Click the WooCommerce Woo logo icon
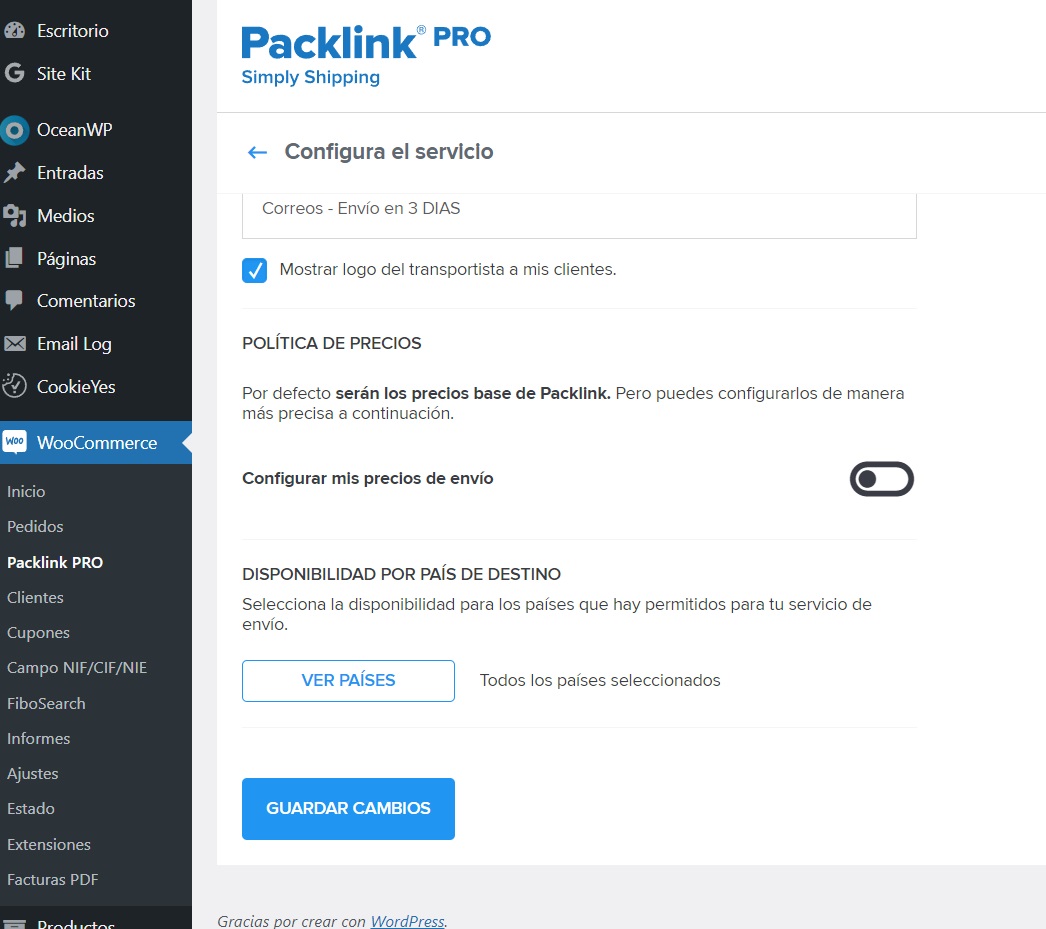 coord(15,441)
